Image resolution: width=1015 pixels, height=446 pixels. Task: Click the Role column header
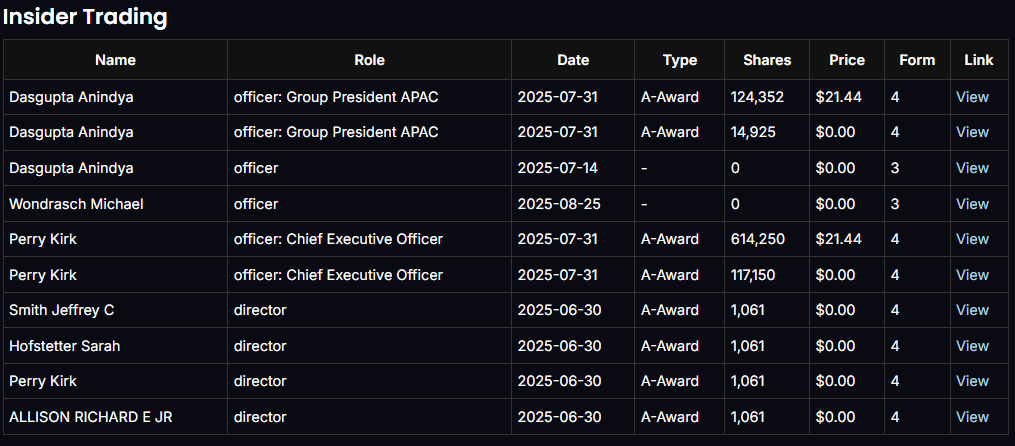(x=369, y=60)
